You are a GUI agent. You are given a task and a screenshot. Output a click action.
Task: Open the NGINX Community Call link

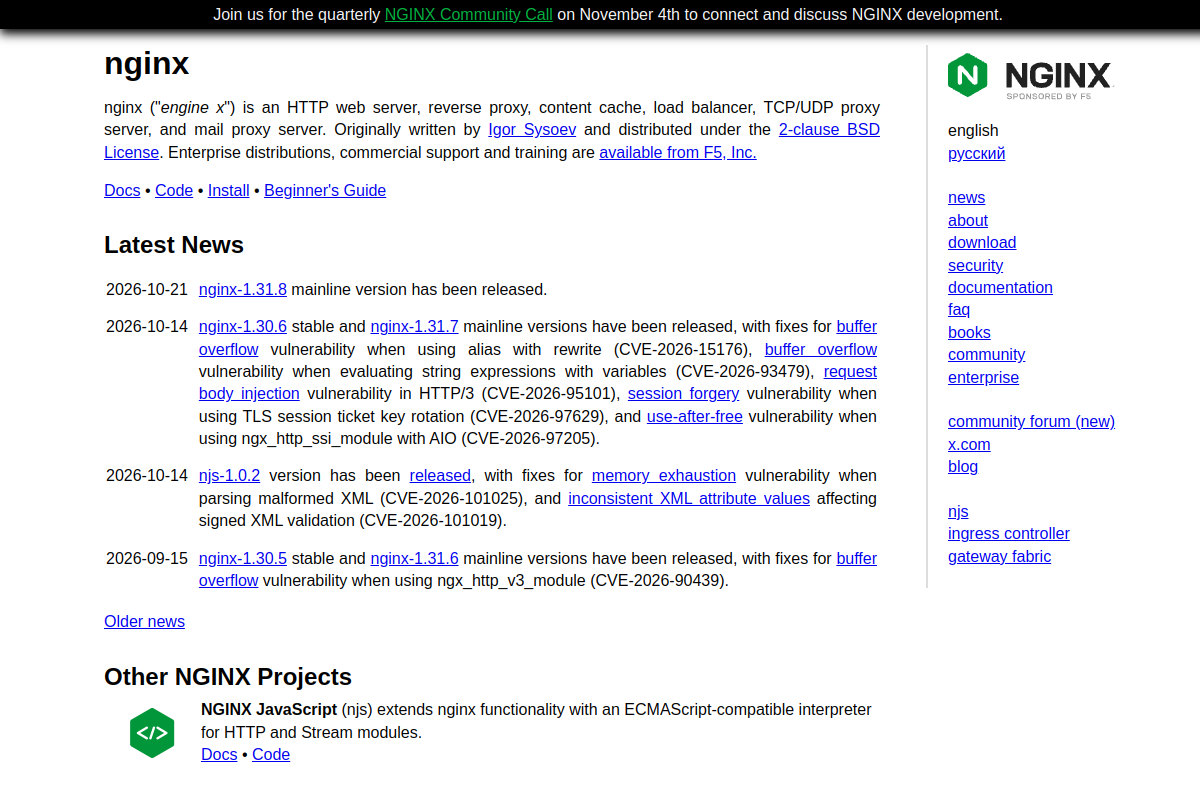click(x=468, y=14)
